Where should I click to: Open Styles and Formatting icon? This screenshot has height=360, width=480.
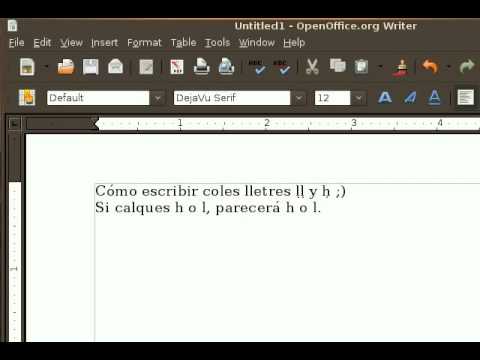[x=27, y=98]
